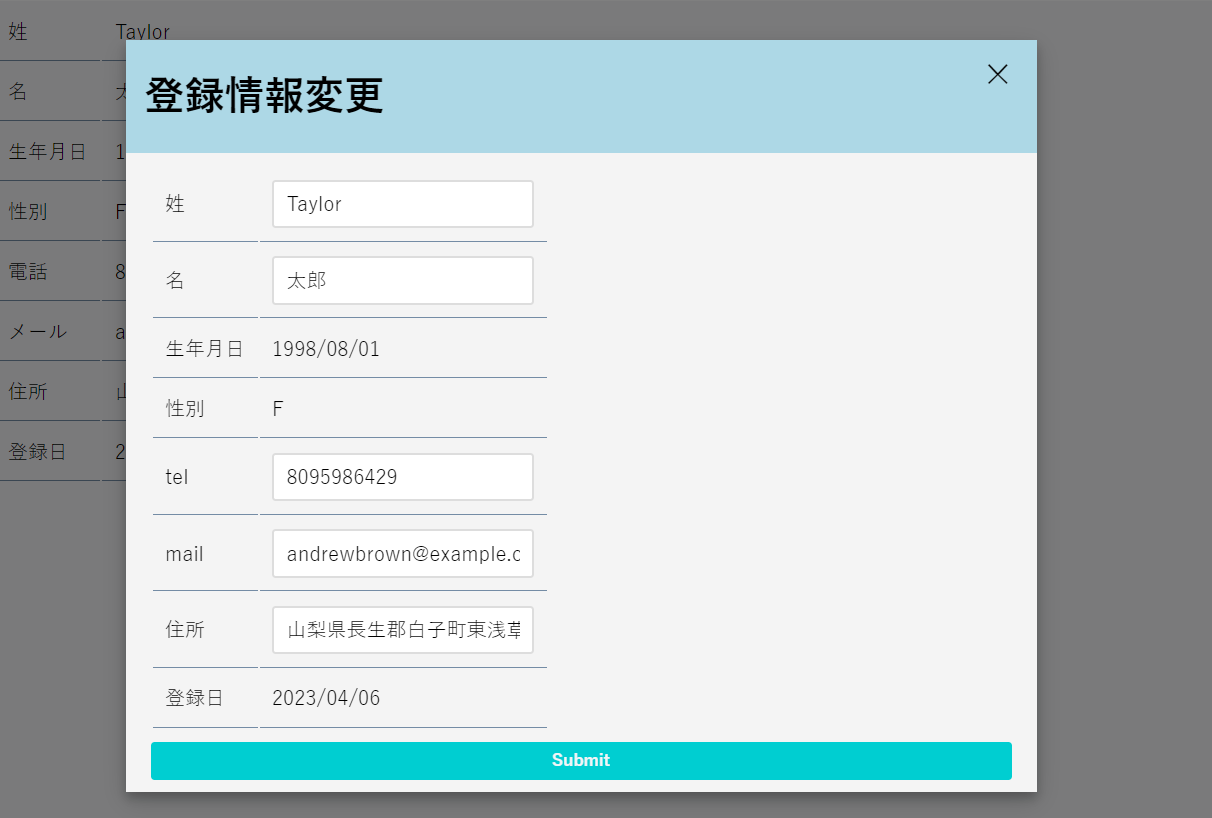1212x818 pixels.
Task: Click the 生年月日 label inside the dialog
Action: pos(204,349)
